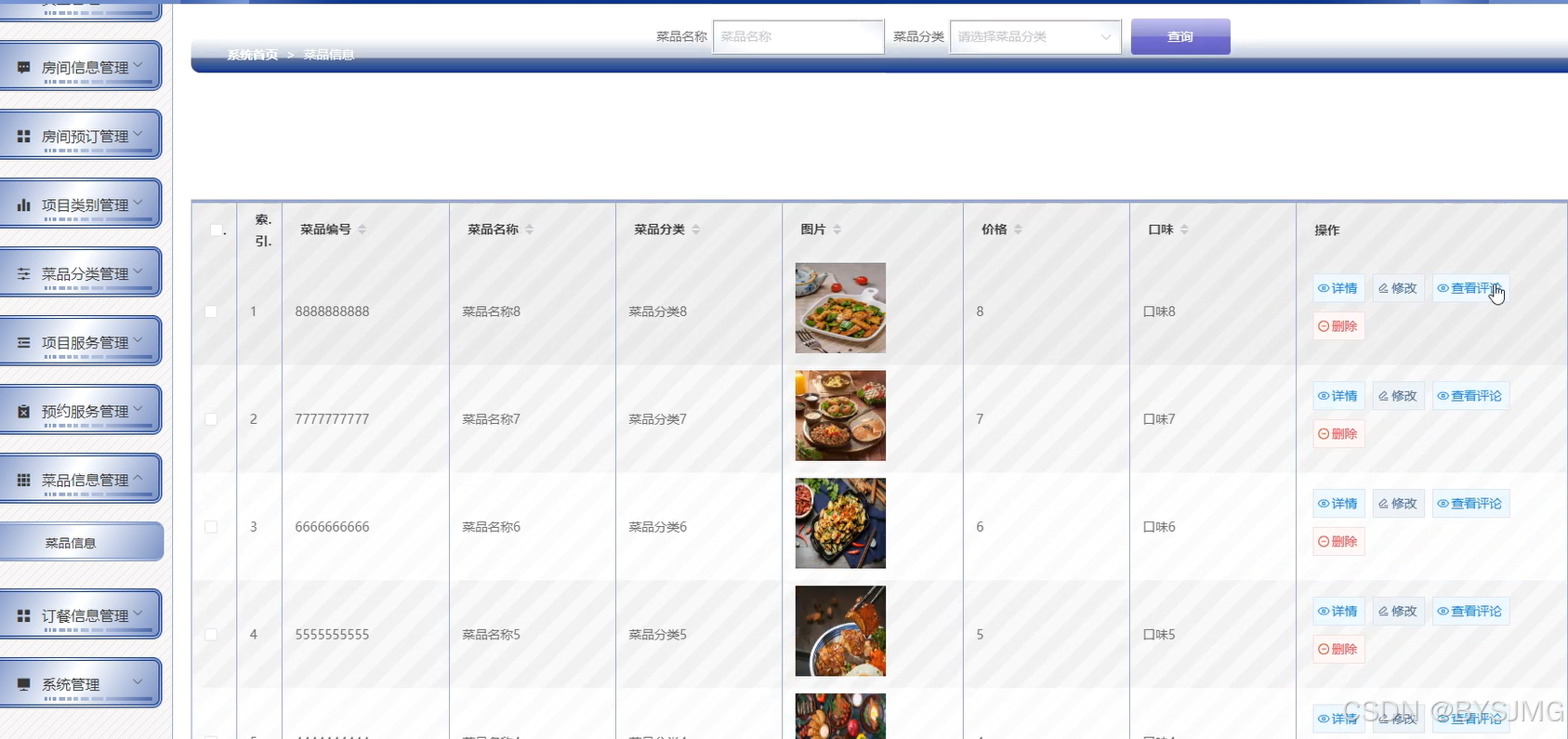Click into 菜品名称 search input
Image resolution: width=1568 pixels, height=739 pixels.
798,37
